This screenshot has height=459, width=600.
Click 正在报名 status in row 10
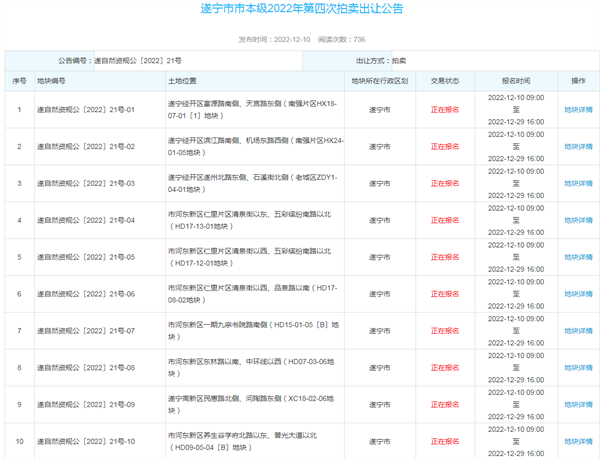point(445,441)
